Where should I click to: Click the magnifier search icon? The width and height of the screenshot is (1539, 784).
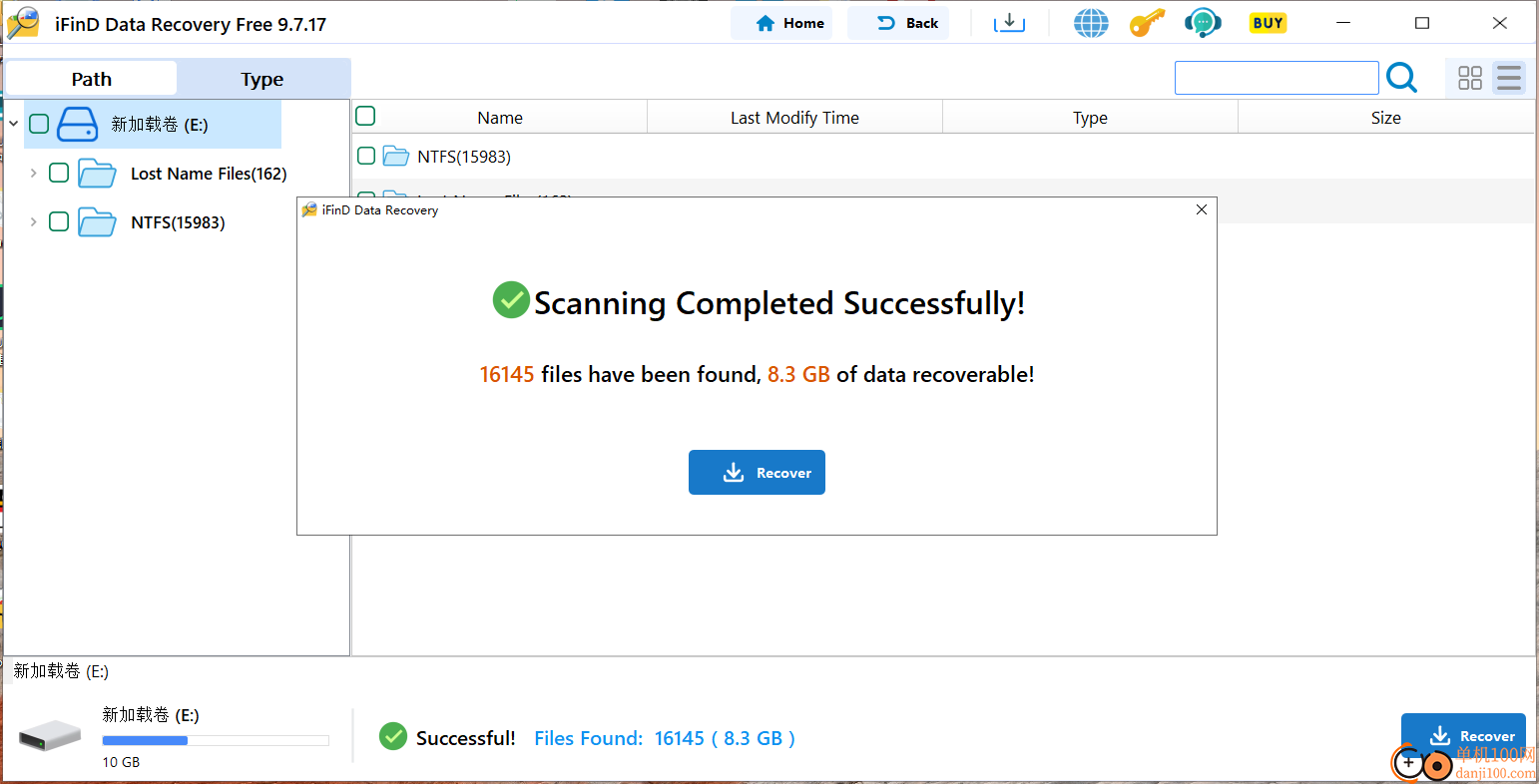point(1402,77)
